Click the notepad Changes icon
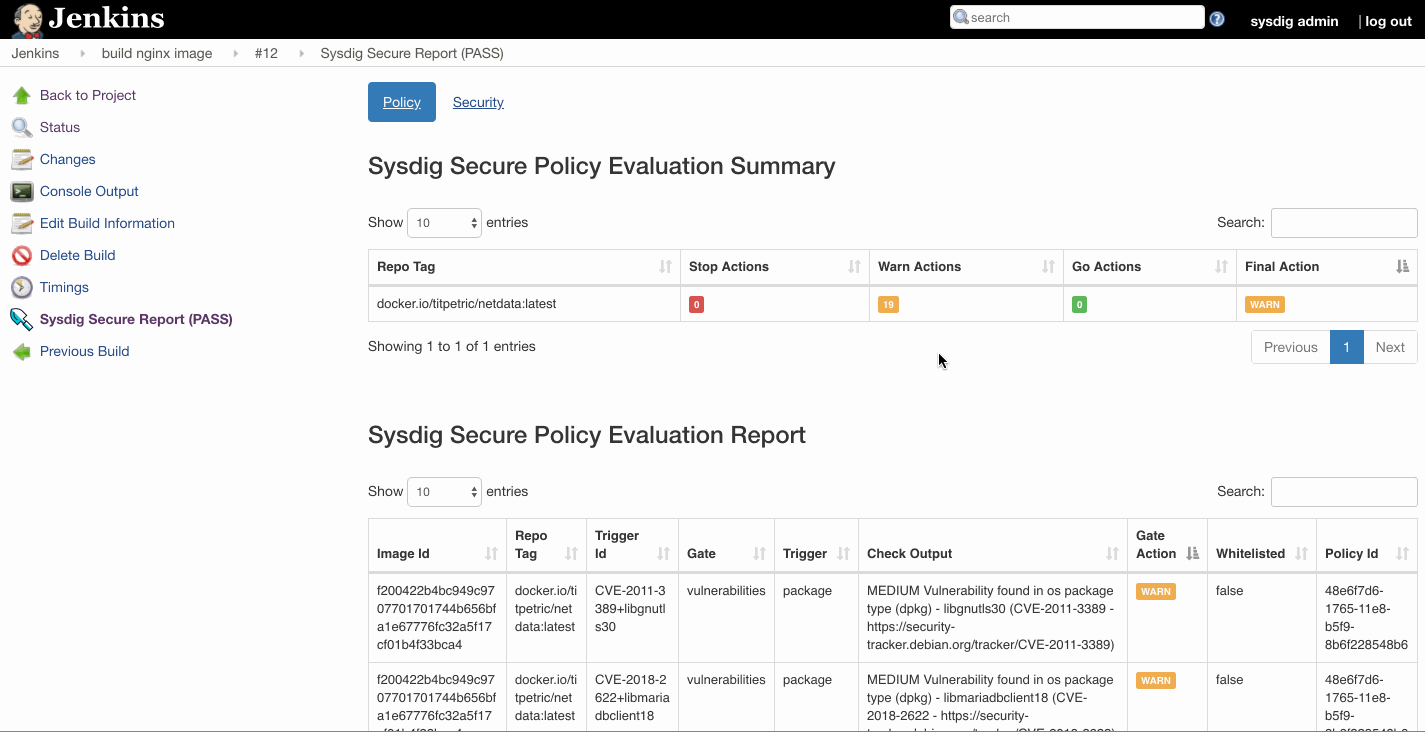Image resolution: width=1425 pixels, height=732 pixels. 22,159
